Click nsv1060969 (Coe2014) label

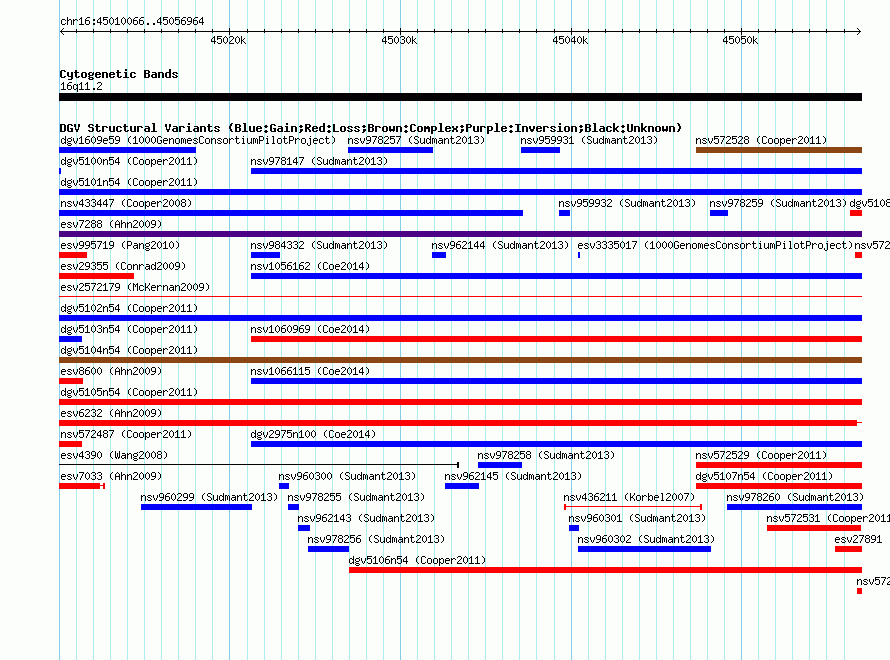310,329
